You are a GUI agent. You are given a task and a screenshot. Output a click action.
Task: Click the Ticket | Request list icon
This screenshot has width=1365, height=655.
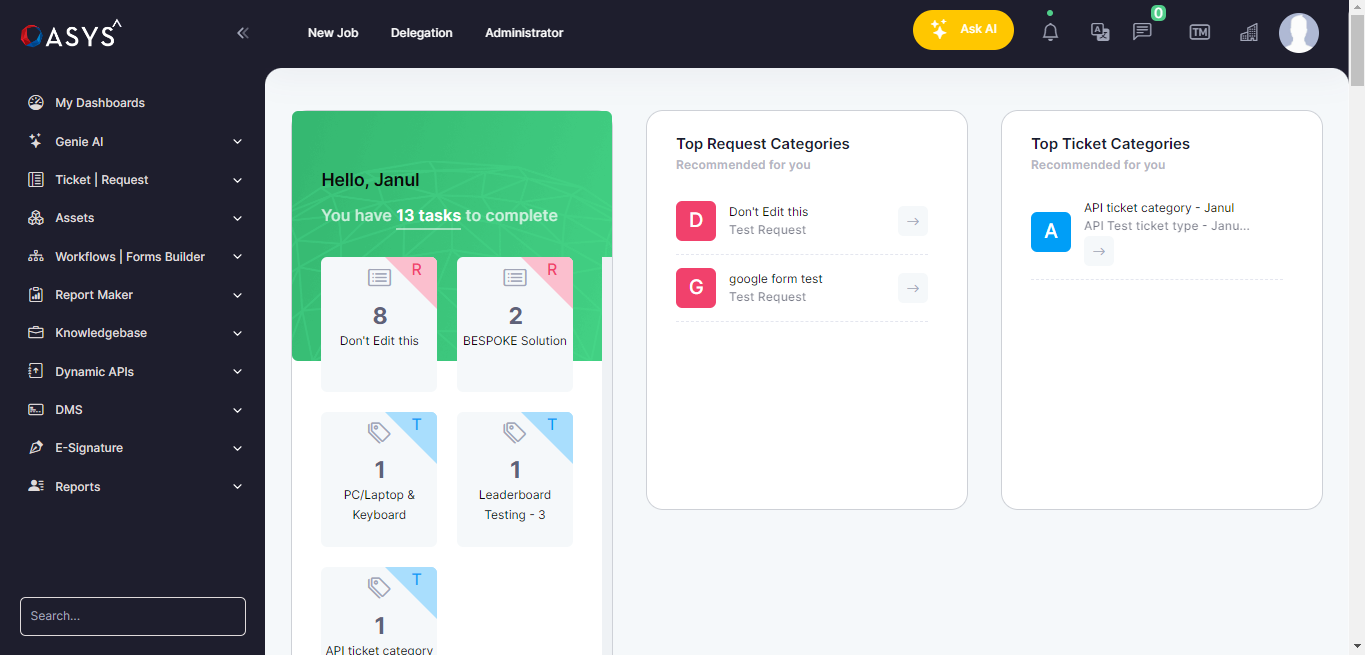pos(36,180)
